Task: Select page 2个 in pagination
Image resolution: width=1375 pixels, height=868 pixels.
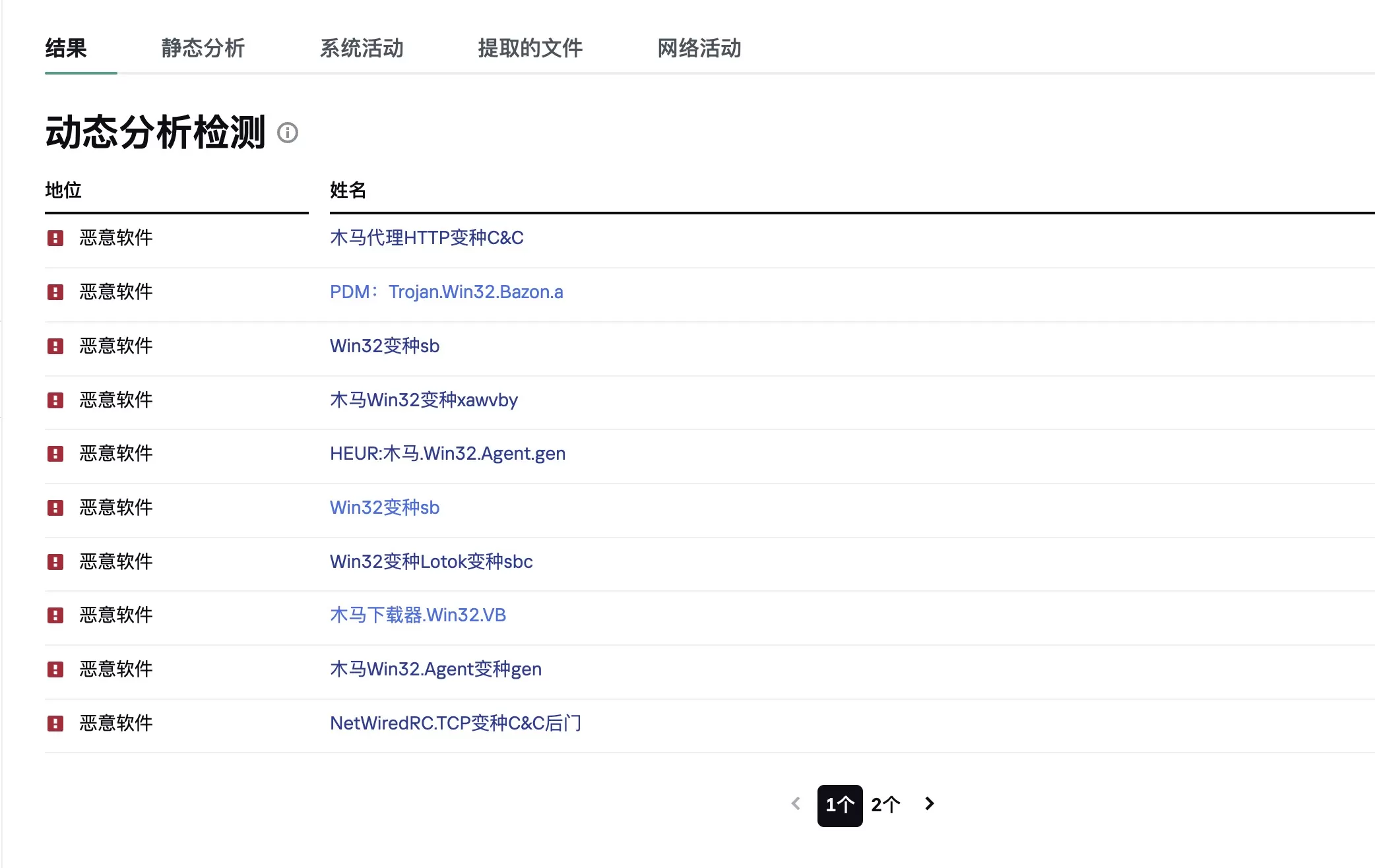Action: pos(885,804)
